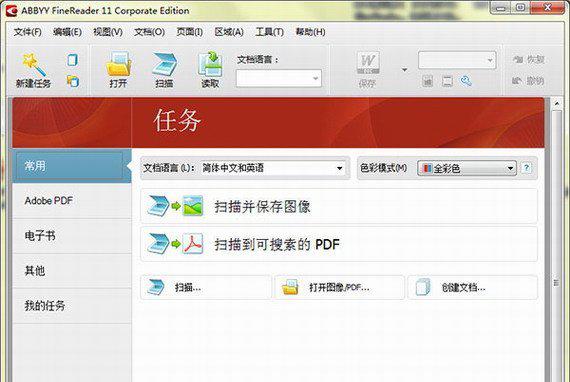
Task: Start the 扫描并保存图像 task
Action: point(339,206)
